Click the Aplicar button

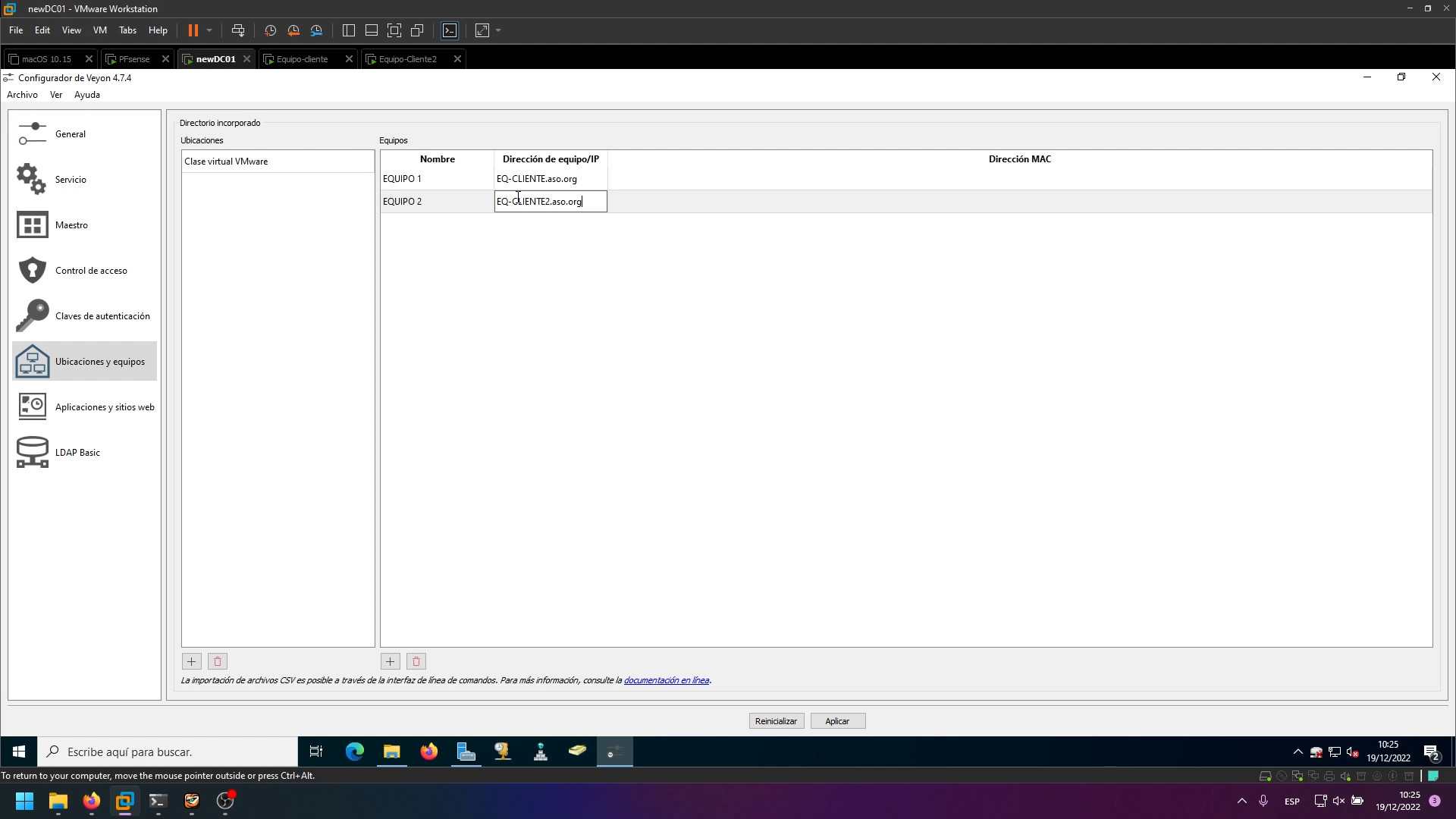837,721
